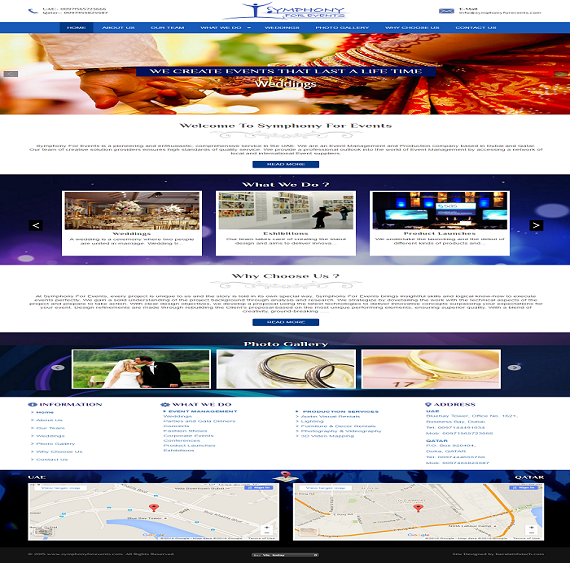Click the red pin on Qatar map
Viewport: 570px width, 563px height.
point(418,508)
